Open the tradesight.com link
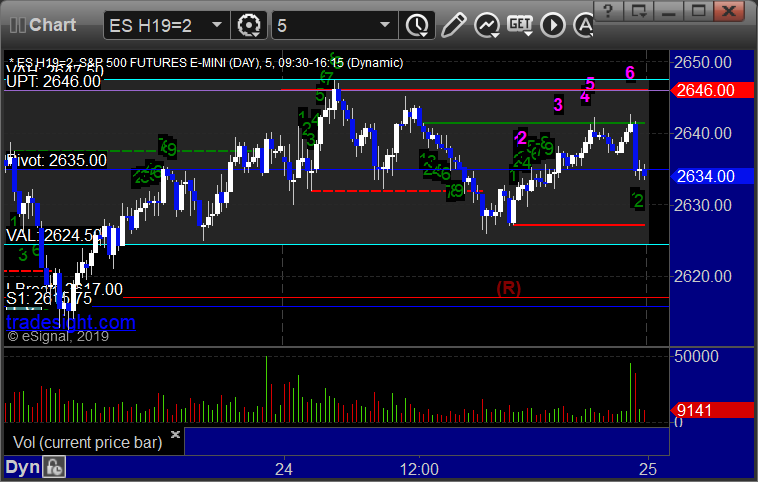This screenshot has width=758, height=482. click(x=71, y=322)
